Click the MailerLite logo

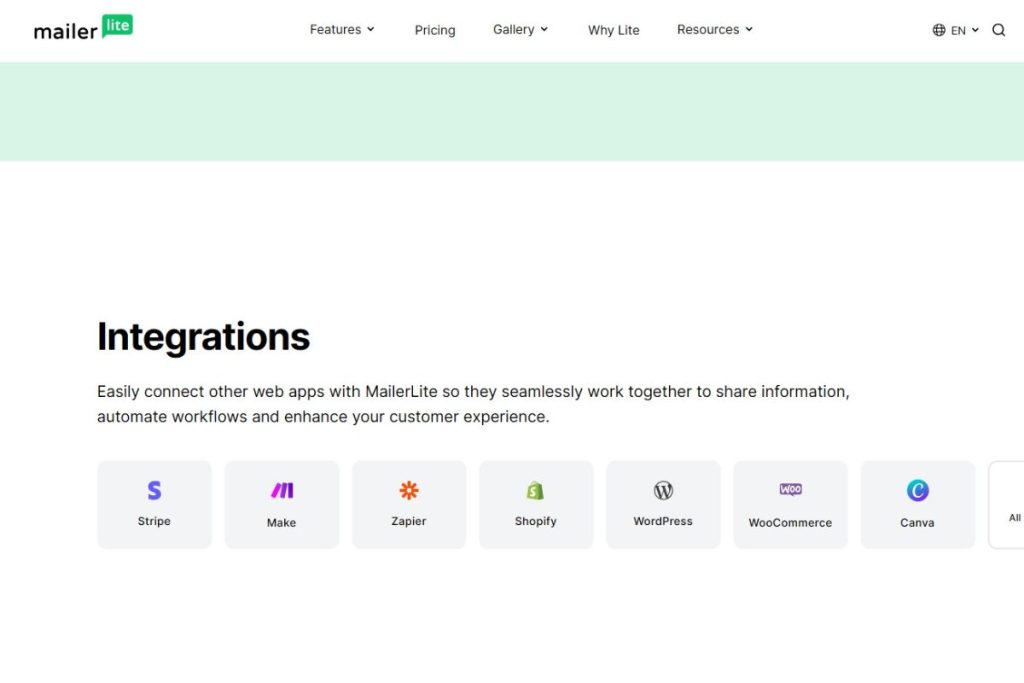pyautogui.click(x=83, y=27)
